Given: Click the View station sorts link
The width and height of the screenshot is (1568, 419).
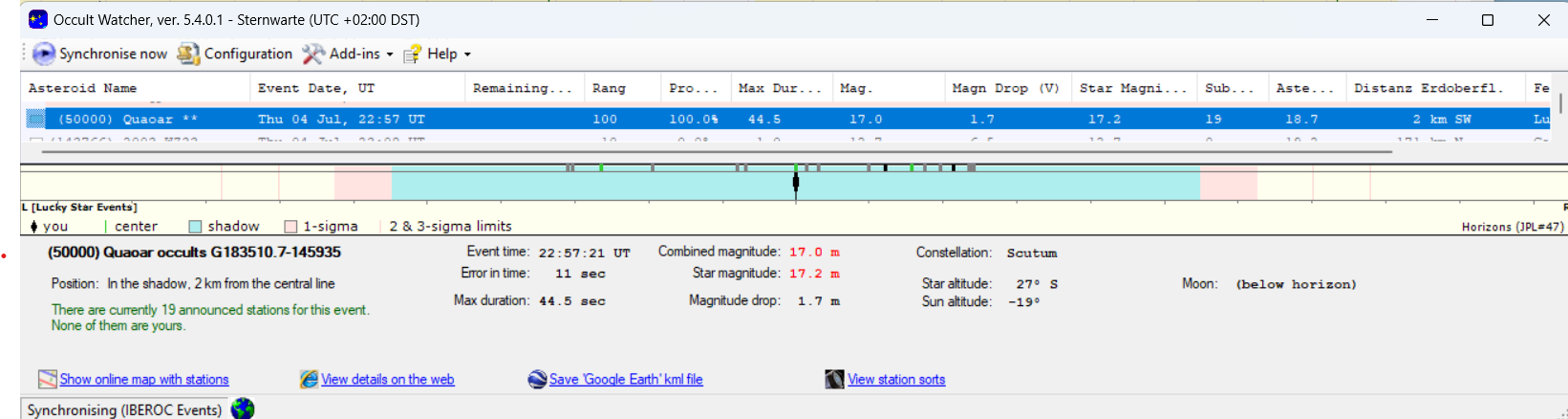Looking at the screenshot, I should (896, 380).
